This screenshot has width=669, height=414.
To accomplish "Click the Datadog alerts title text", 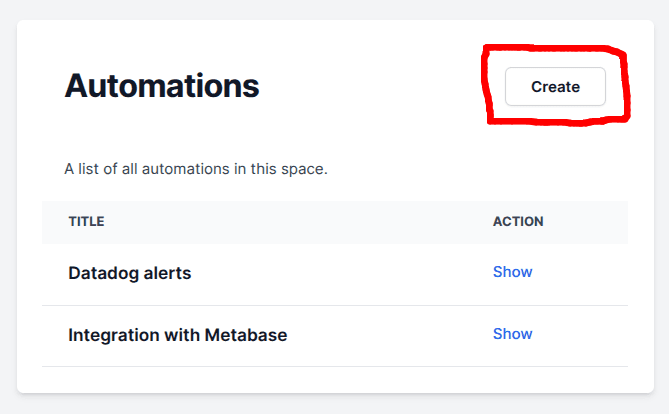I will (129, 273).
